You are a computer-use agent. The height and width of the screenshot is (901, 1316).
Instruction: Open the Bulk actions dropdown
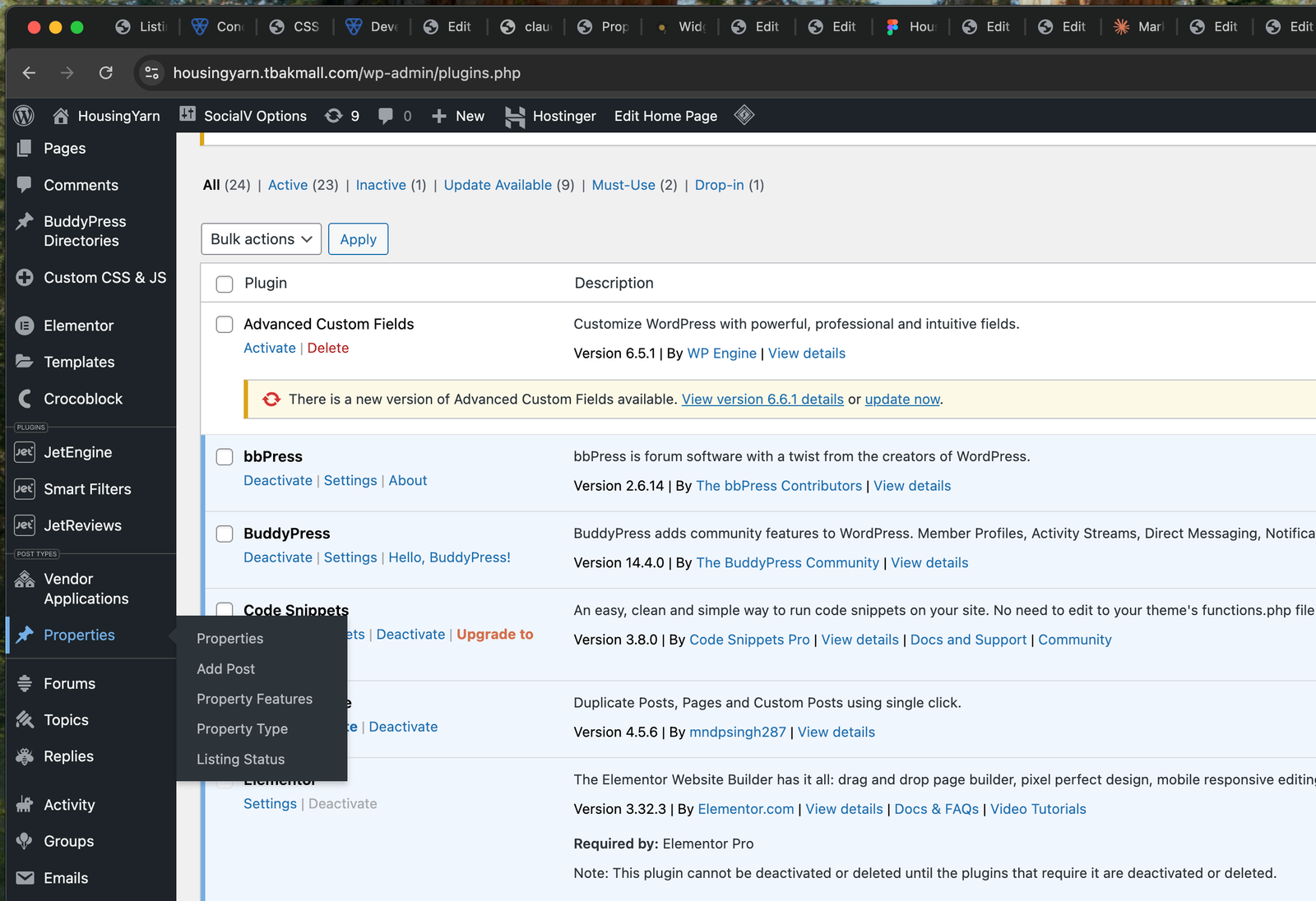tap(261, 239)
